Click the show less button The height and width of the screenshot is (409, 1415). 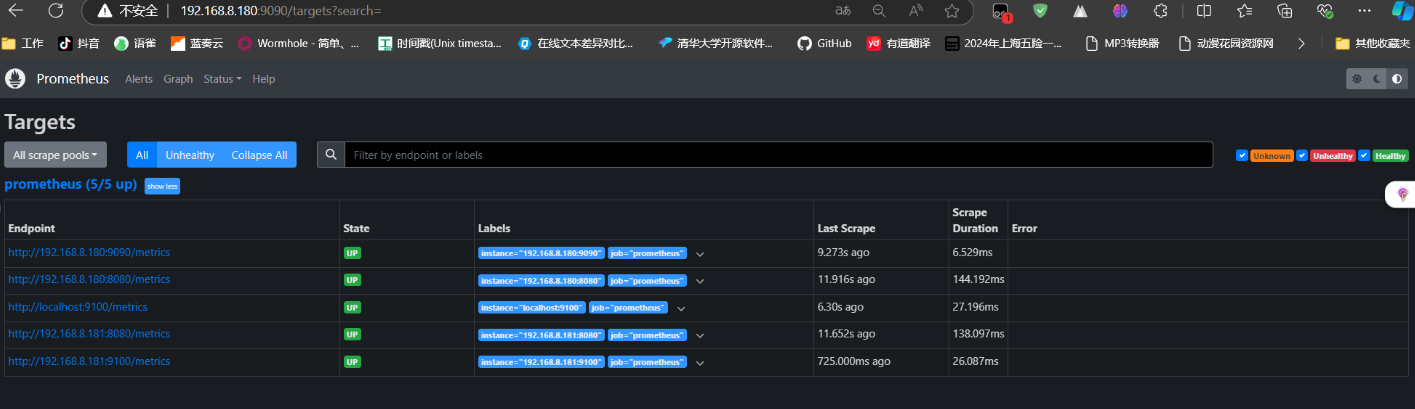point(162,186)
